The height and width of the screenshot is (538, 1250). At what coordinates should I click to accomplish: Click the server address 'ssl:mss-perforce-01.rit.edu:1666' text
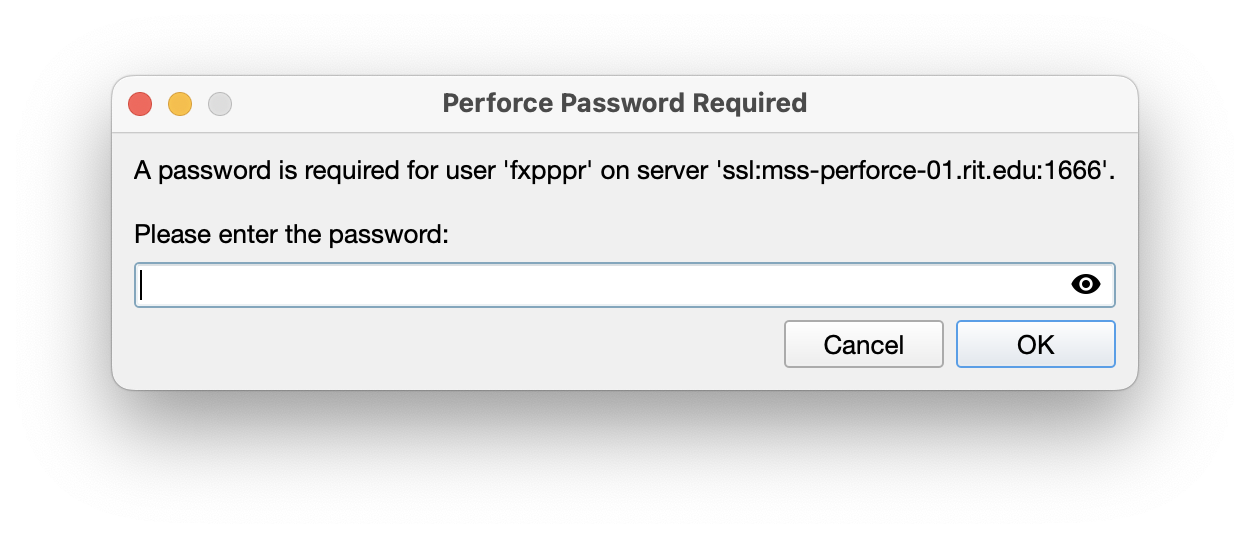coord(914,171)
